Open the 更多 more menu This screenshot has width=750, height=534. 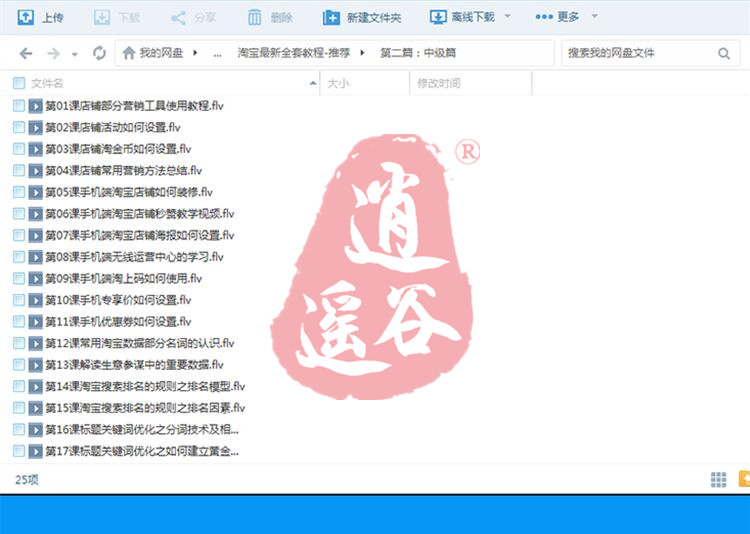point(557,17)
